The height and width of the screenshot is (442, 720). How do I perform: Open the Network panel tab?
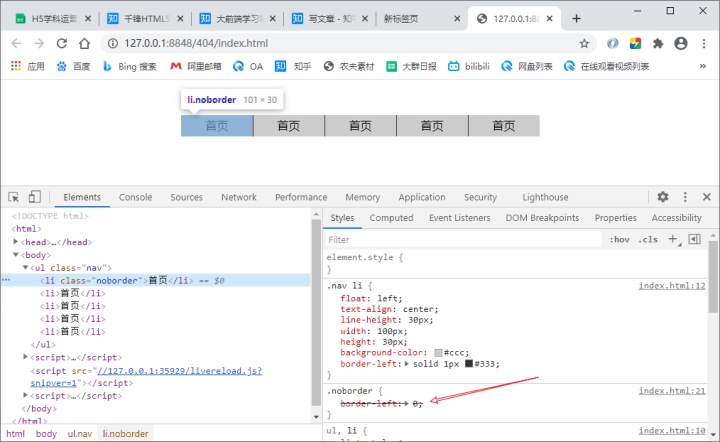click(239, 197)
